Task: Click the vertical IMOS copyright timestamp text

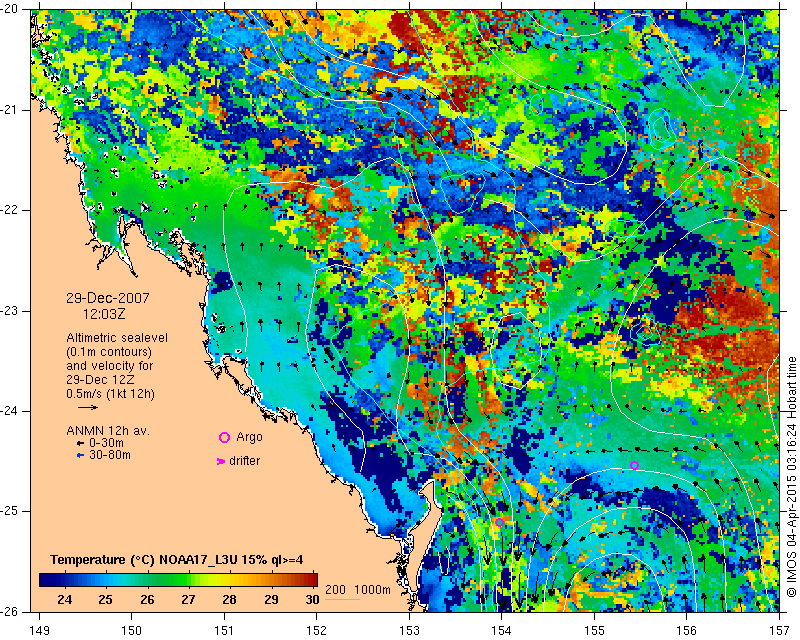Action: coord(791,477)
